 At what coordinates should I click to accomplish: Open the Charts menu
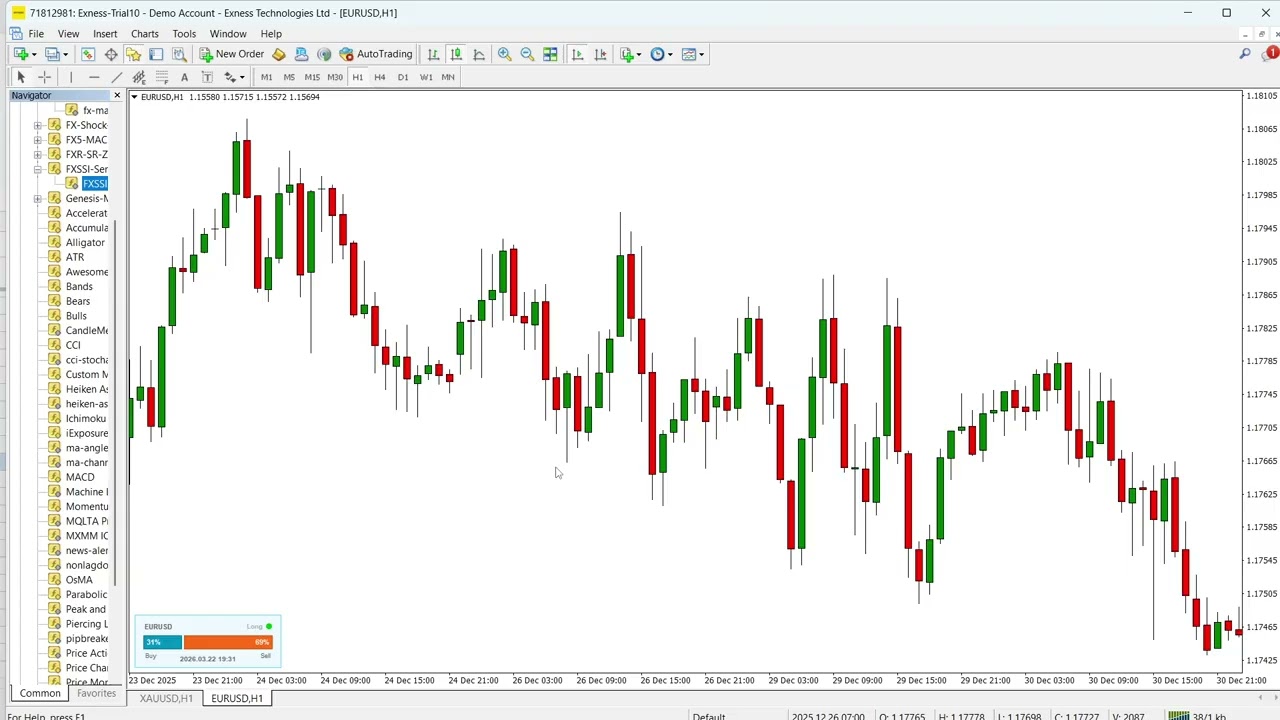click(x=144, y=34)
